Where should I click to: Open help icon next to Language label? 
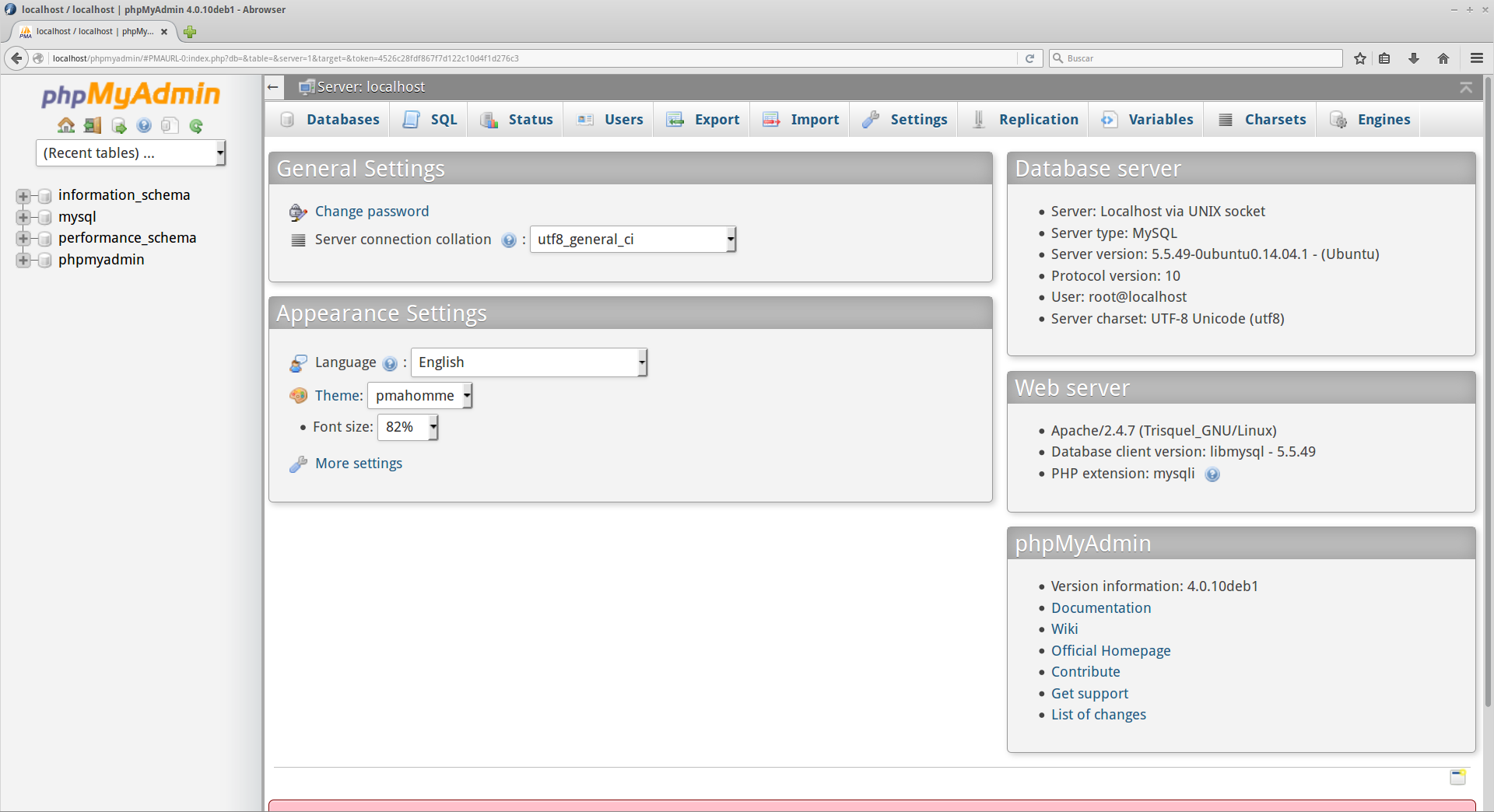tap(390, 363)
